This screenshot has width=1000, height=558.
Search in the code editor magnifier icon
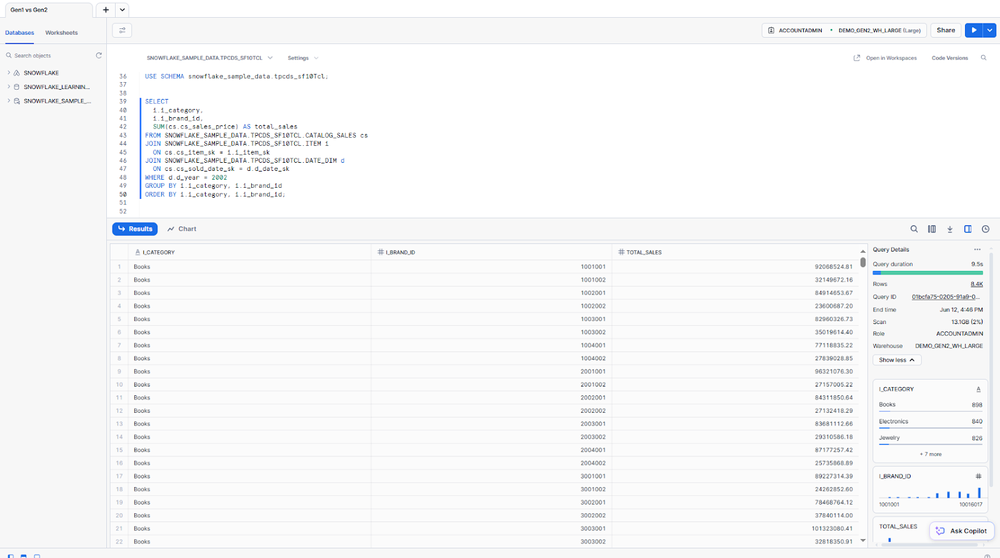click(x=984, y=58)
